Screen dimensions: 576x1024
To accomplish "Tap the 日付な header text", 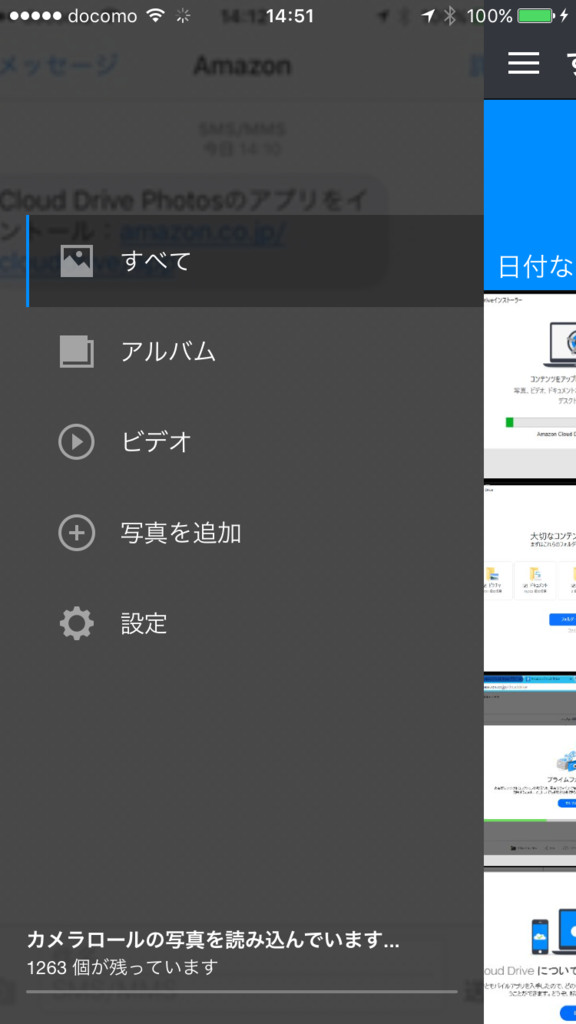I will tap(536, 266).
